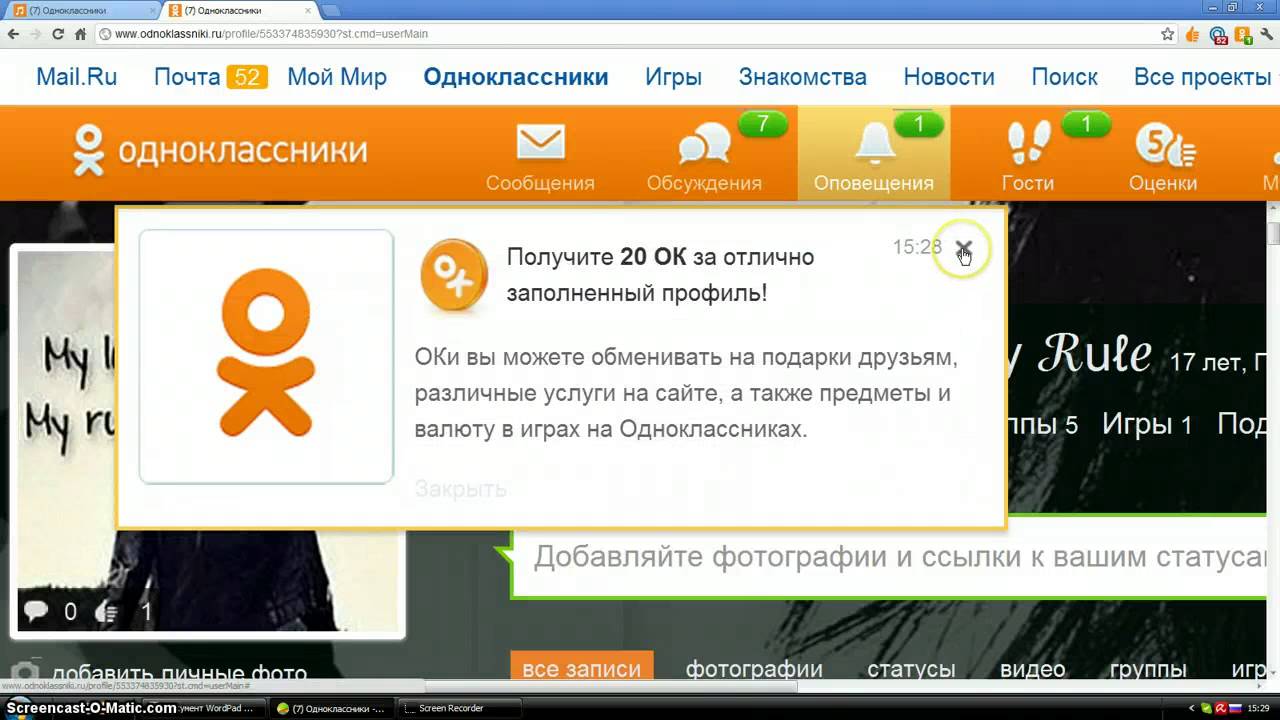Open the Сообщения envelope icon
Image resolution: width=1280 pixels, height=720 pixels.
click(540, 143)
